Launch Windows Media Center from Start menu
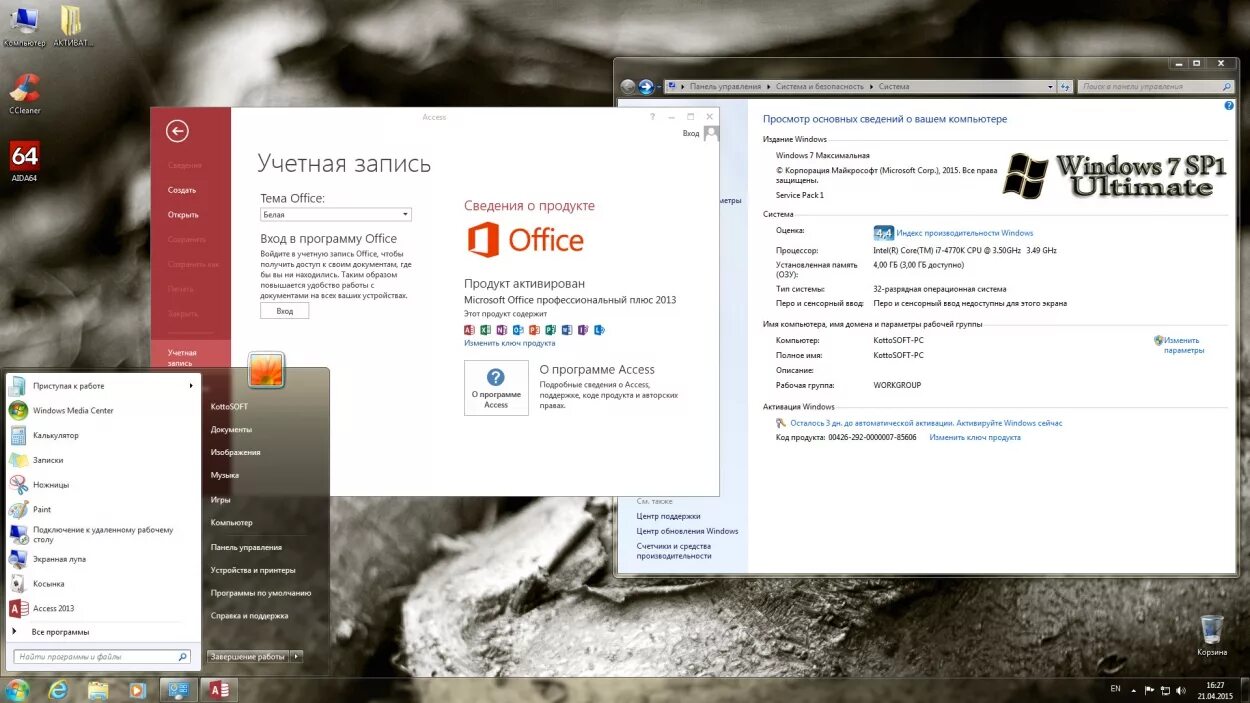The height and width of the screenshot is (703, 1250). click(103, 411)
